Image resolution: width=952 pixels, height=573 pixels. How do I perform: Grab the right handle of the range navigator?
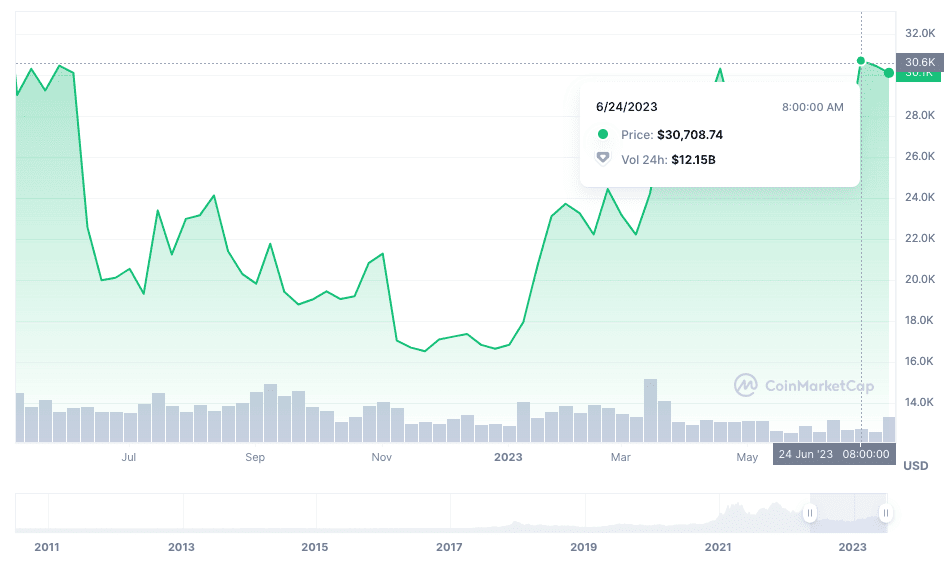tap(886, 513)
